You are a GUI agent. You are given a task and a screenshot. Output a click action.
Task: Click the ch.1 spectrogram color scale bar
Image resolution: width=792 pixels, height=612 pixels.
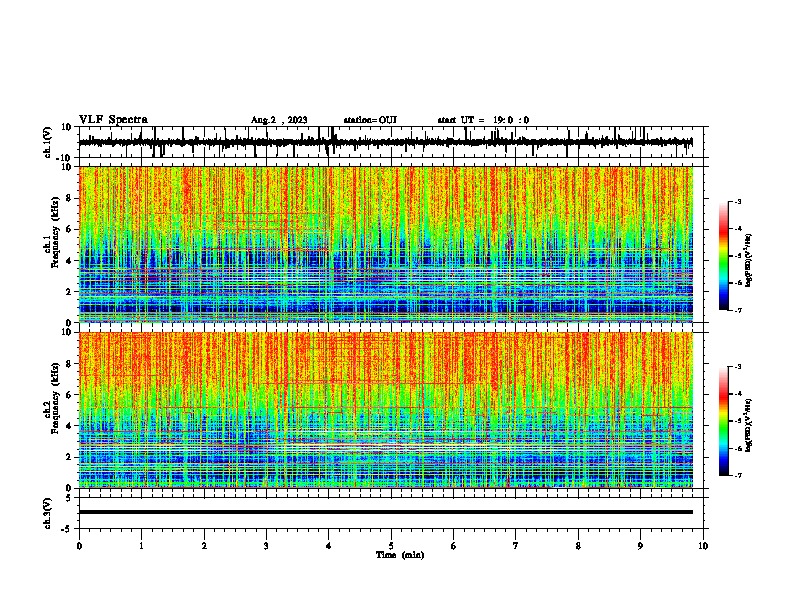724,256
